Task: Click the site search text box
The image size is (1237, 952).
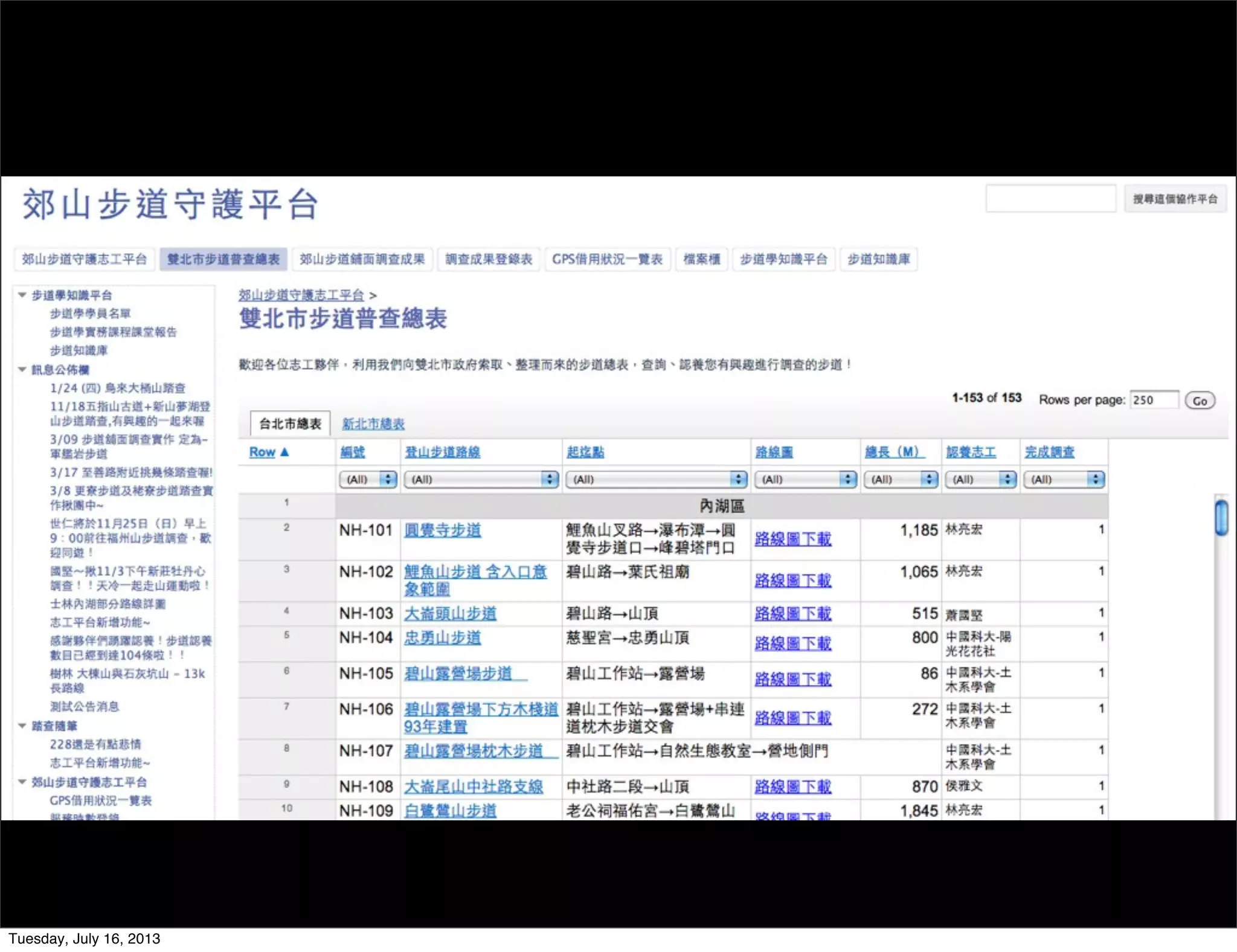Action: click(x=1050, y=199)
